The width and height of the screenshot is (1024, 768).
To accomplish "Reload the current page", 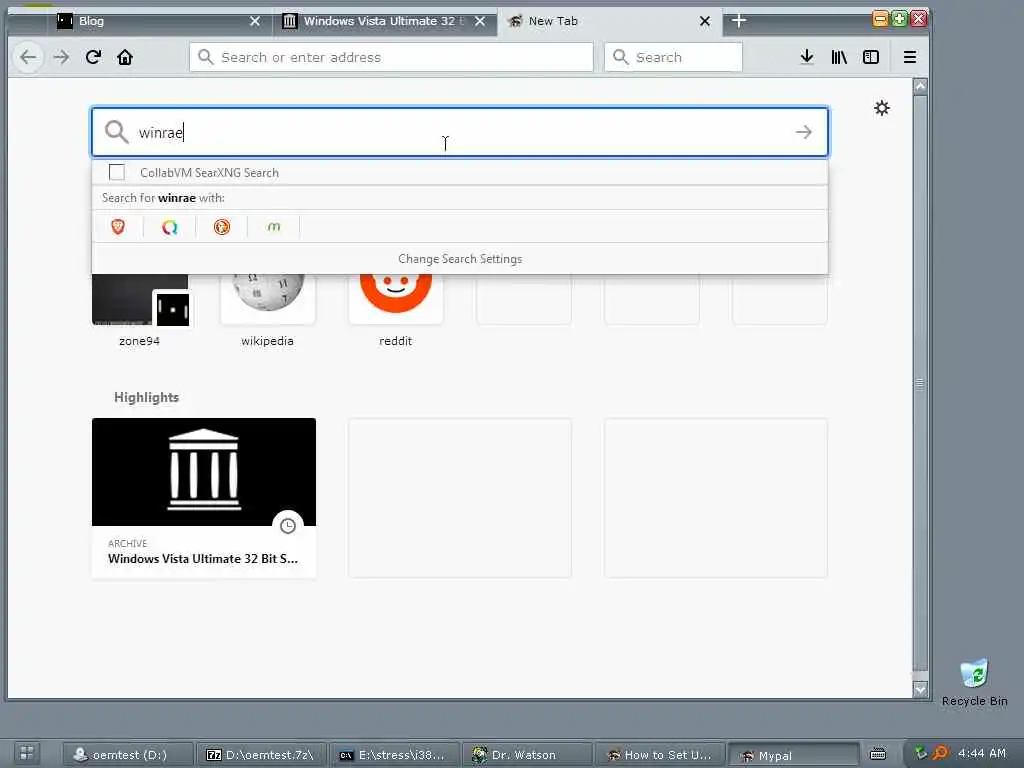I will 93,57.
